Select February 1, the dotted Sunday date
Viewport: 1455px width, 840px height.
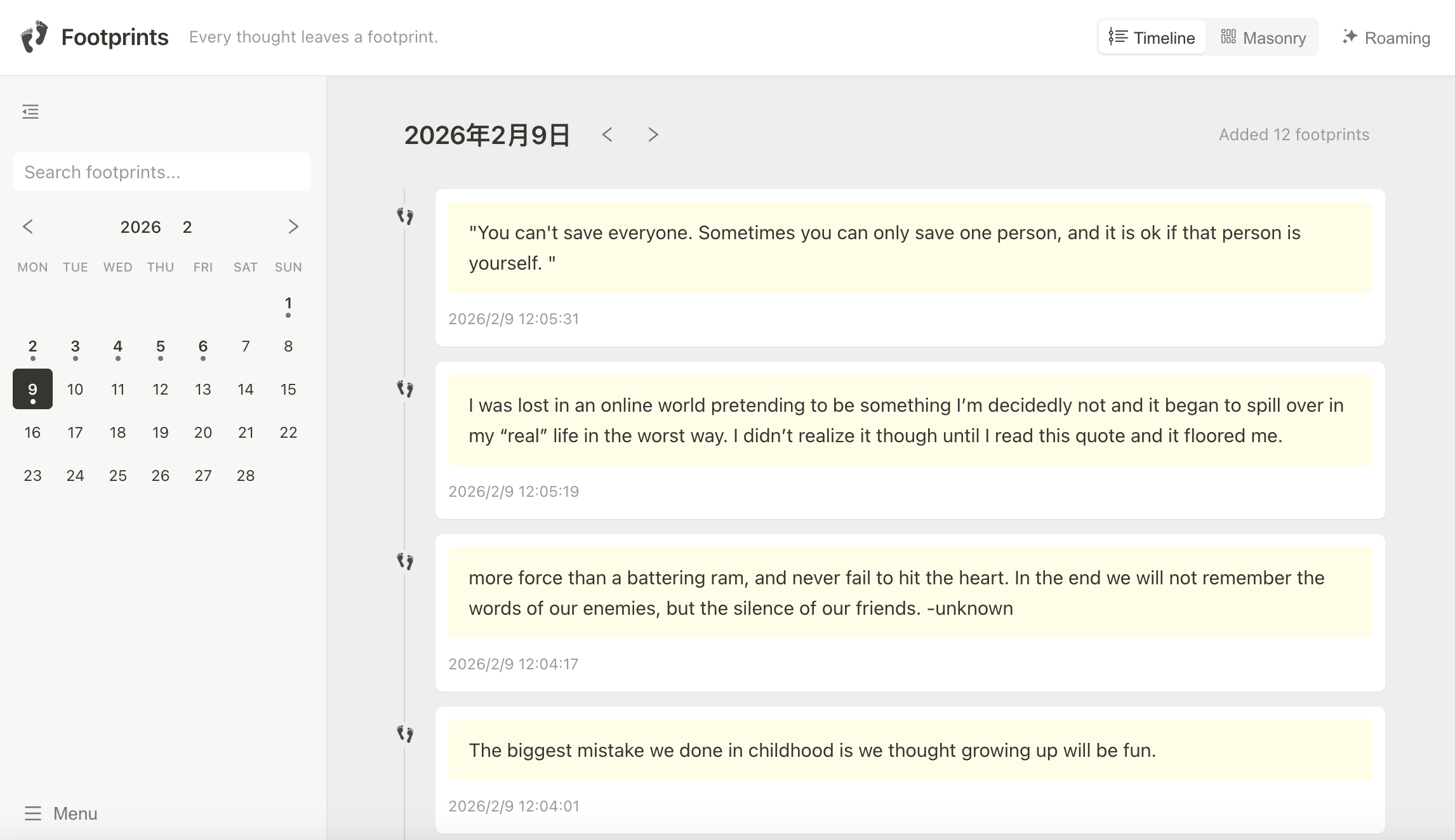[288, 303]
